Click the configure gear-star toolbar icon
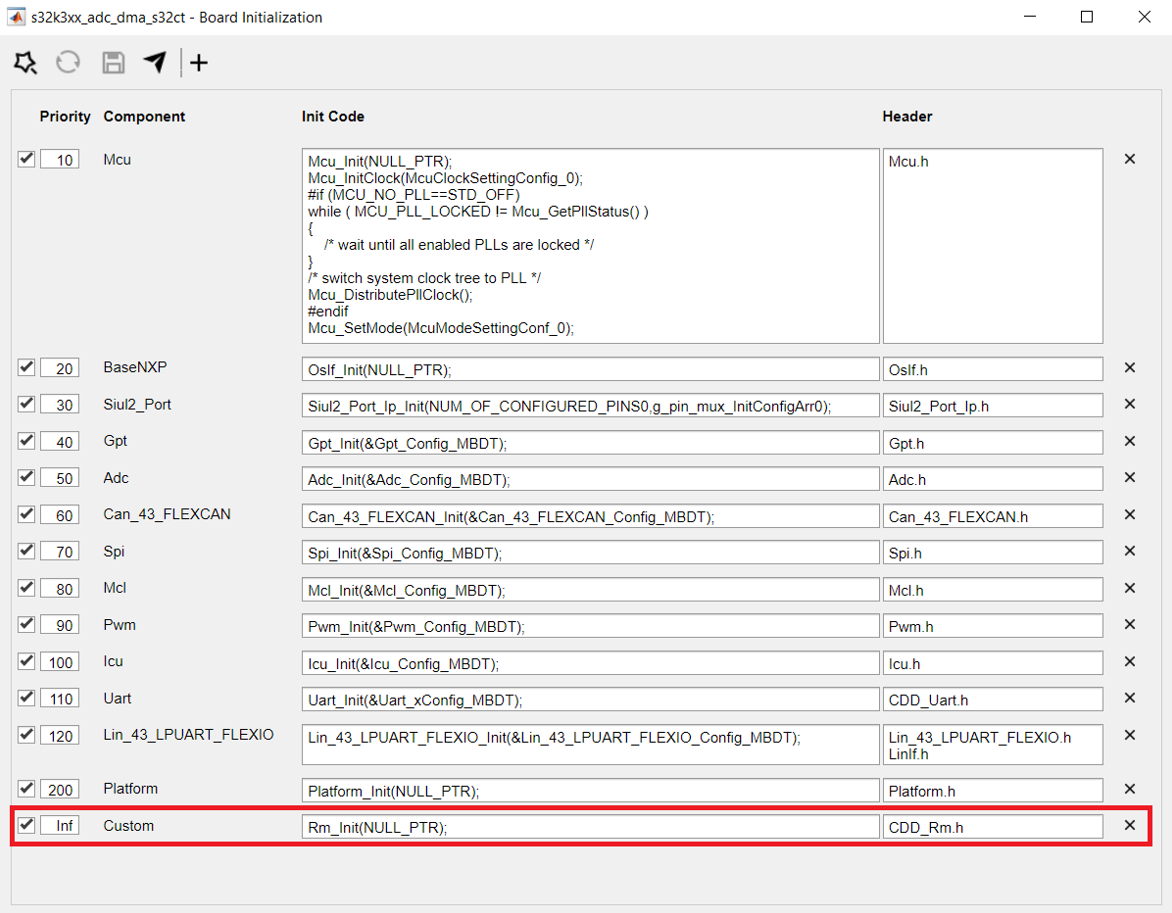Image resolution: width=1172 pixels, height=913 pixels. [25, 63]
